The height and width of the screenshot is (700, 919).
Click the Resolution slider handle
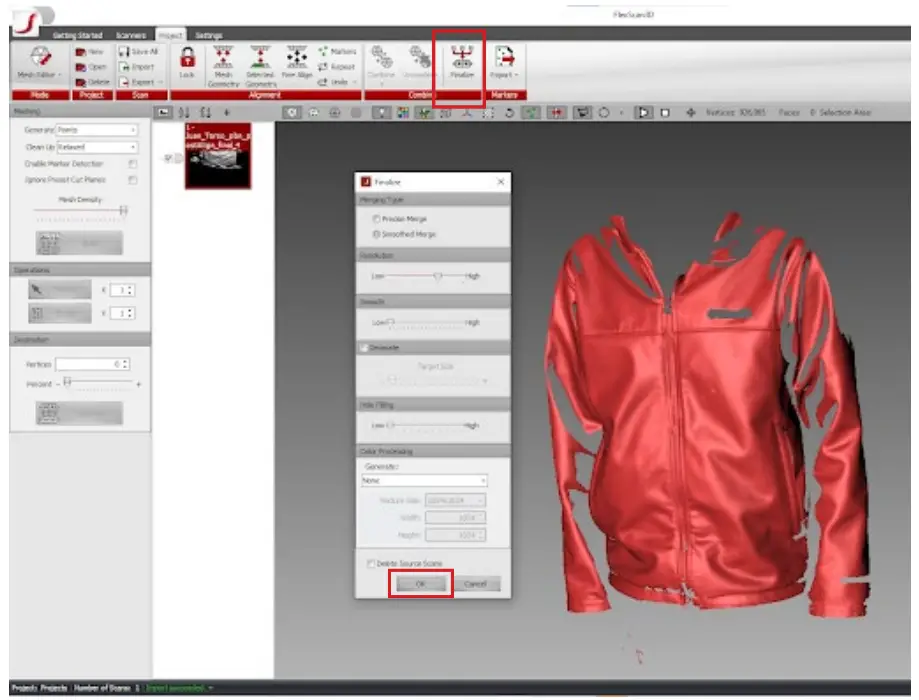[x=437, y=275]
